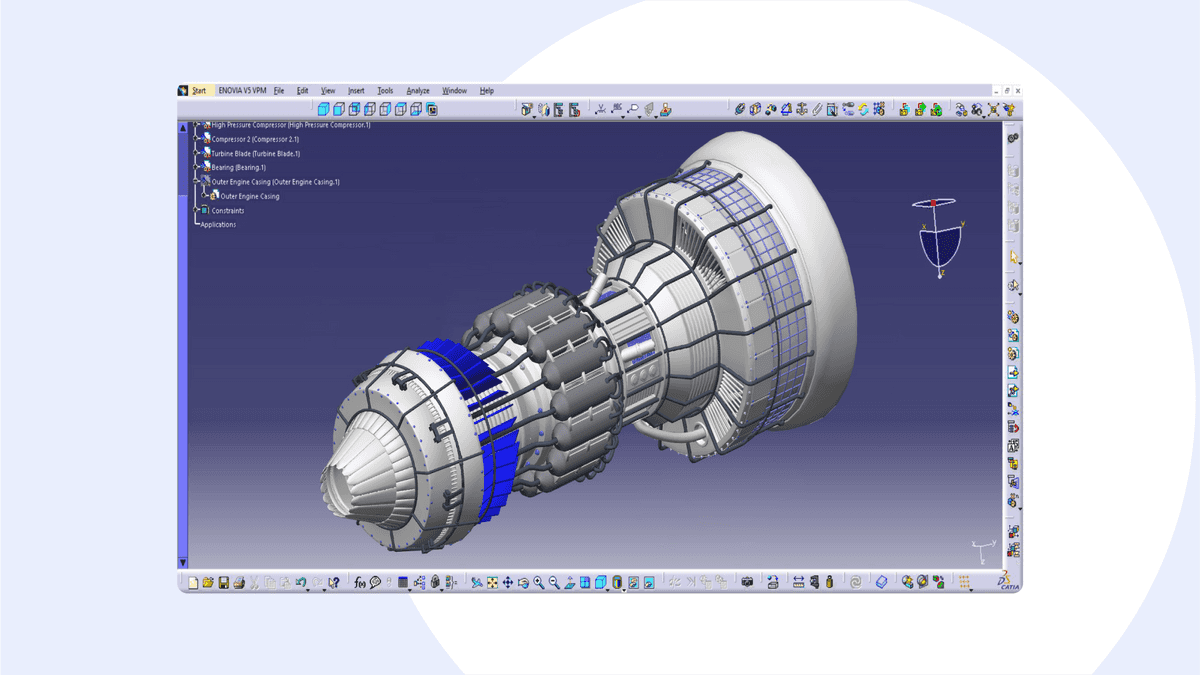Click the tree scrollbar down arrow
Screen dimensions: 1200x675
click(x=183, y=563)
